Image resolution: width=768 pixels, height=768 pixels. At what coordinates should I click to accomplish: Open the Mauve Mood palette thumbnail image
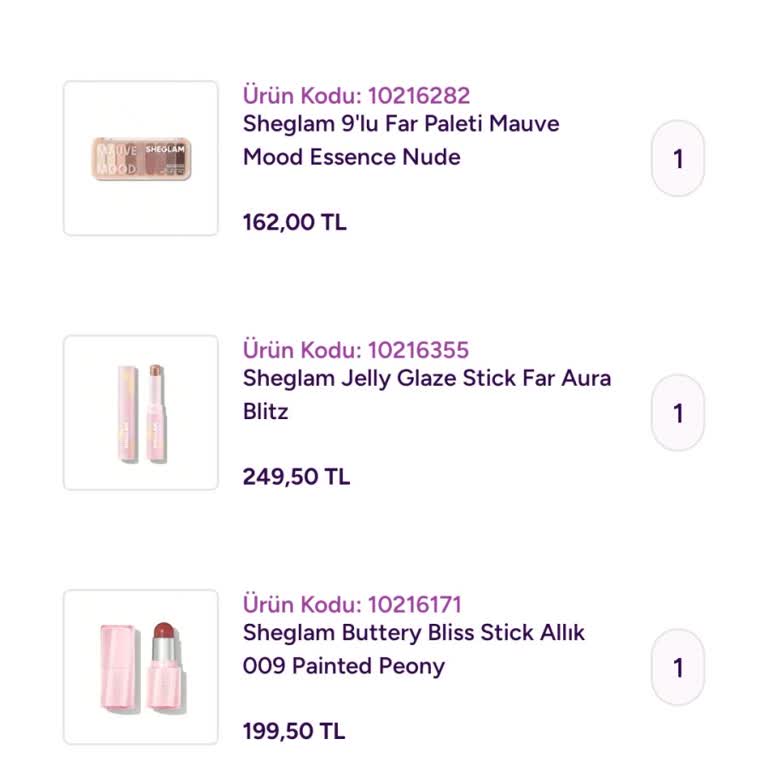(x=141, y=158)
